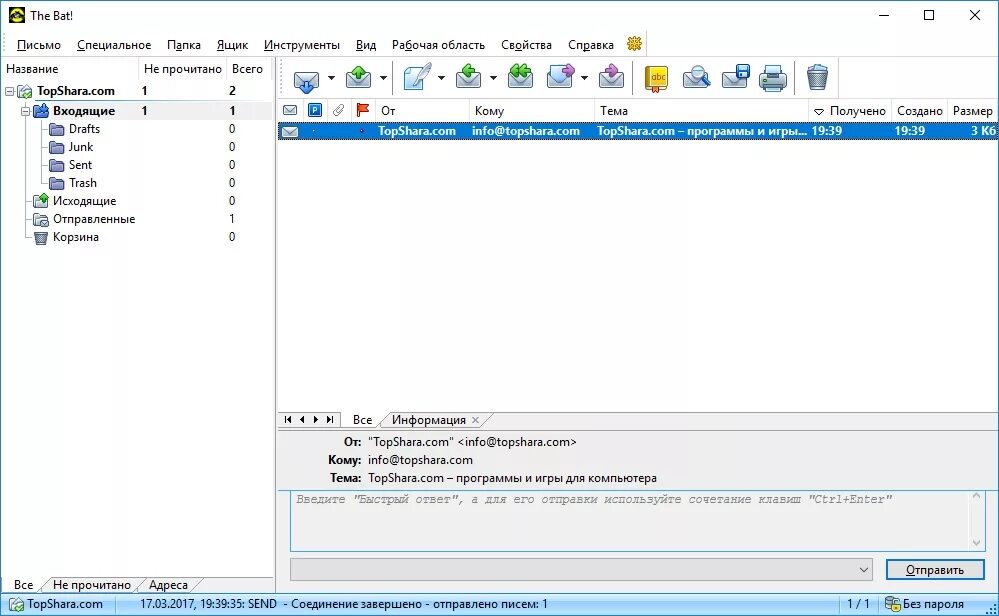Sort messages by Получено column

tap(850, 110)
